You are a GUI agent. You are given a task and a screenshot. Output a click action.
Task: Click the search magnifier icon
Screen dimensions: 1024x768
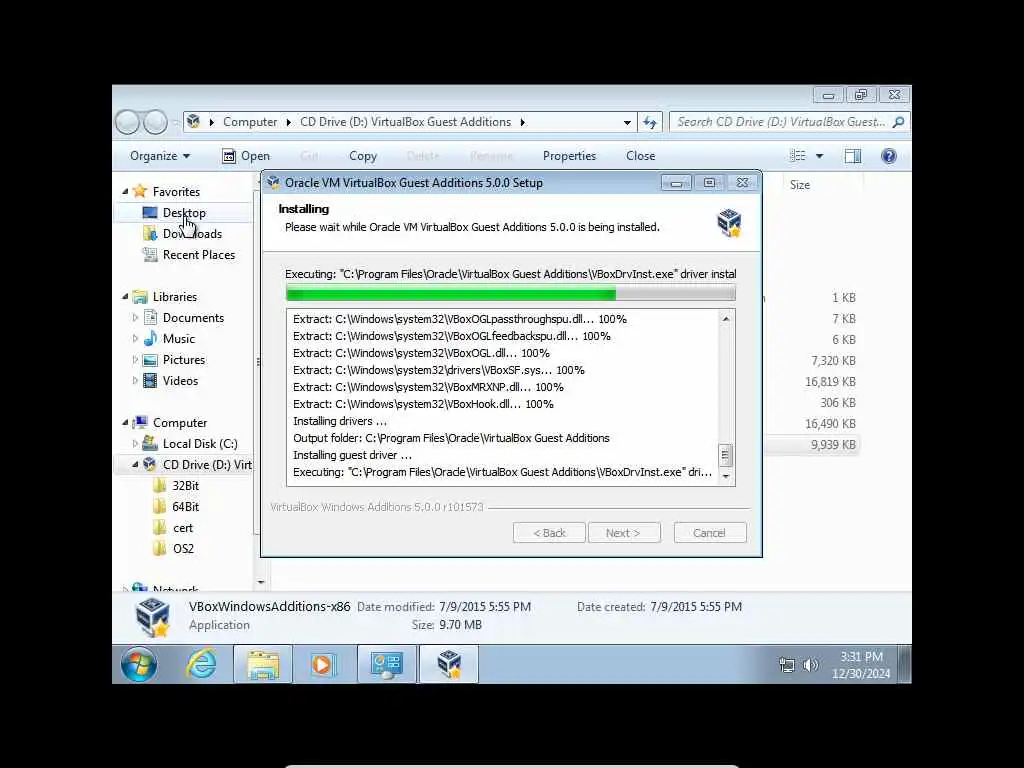(899, 122)
